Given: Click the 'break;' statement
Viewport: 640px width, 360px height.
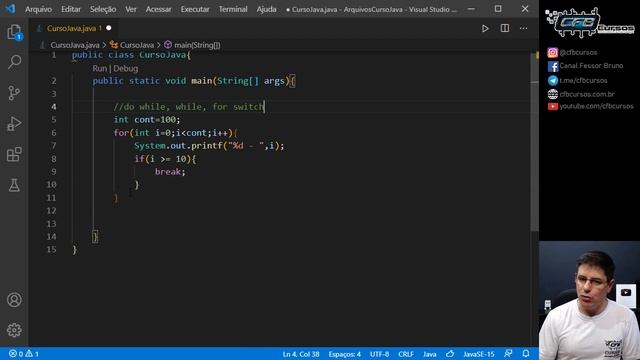Looking at the screenshot, I should (170, 172).
